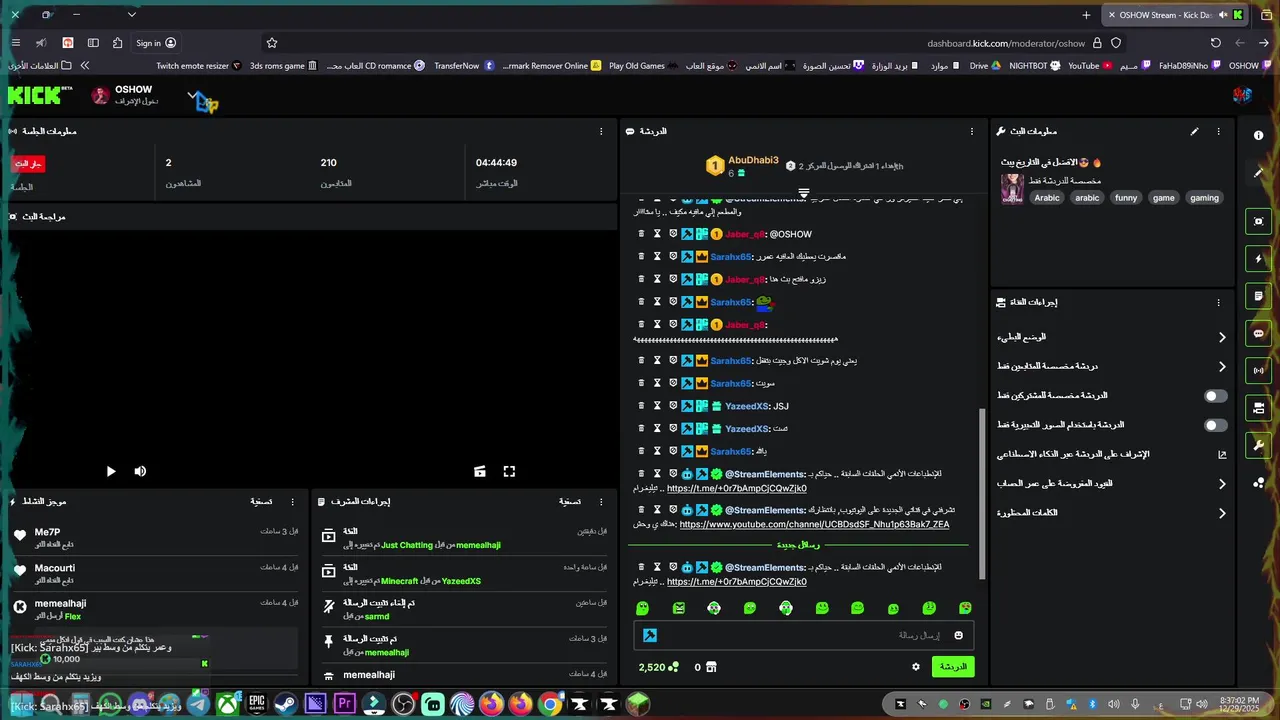Filter the moderator actions list

(569, 501)
